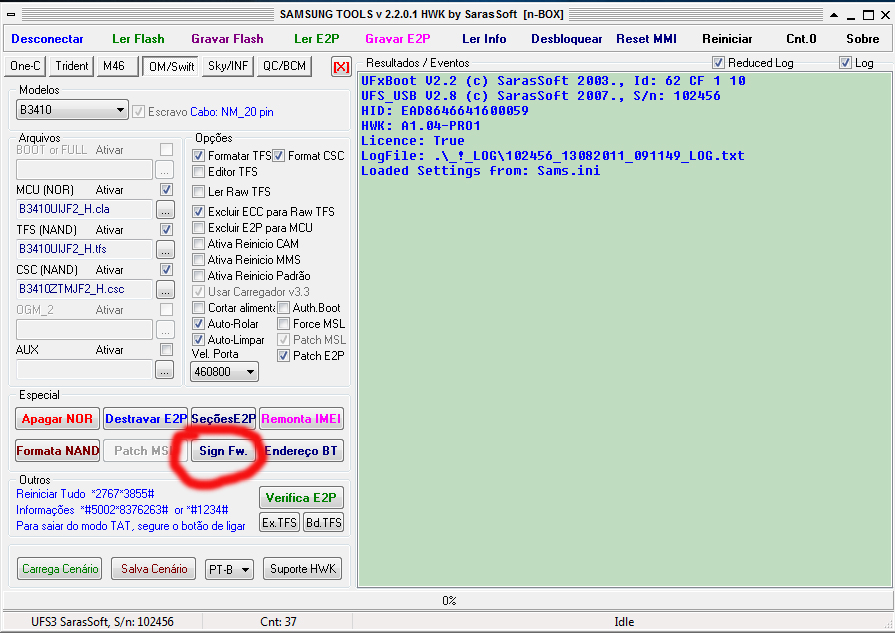The image size is (895, 633).
Task: Switch to Sky/INF tab
Action: click(x=228, y=66)
